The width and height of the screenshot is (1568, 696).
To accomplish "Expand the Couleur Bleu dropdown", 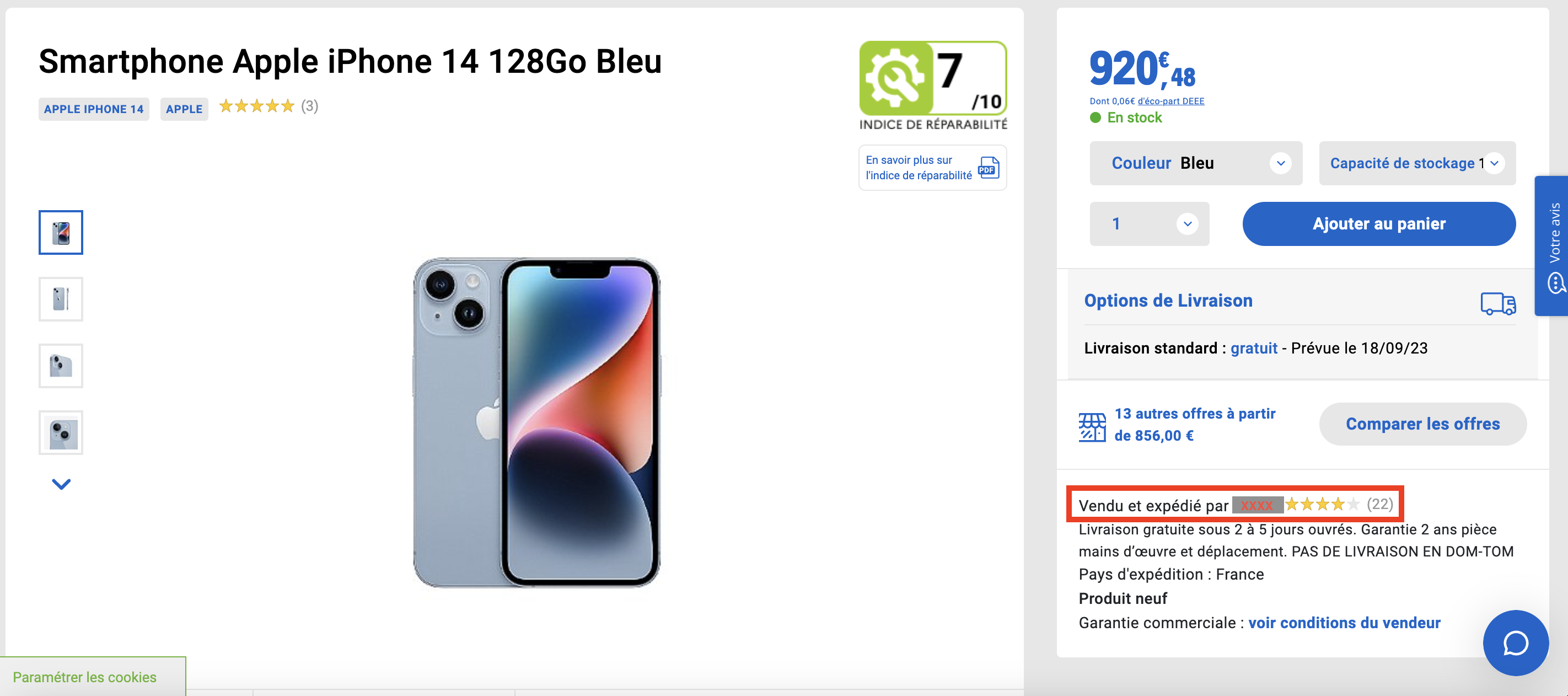I will [x=1195, y=163].
